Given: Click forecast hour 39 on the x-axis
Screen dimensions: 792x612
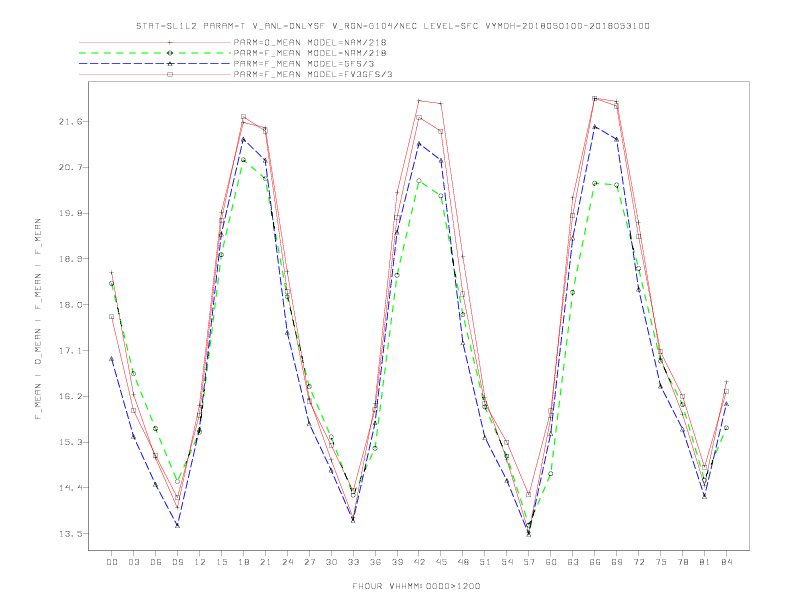Looking at the screenshot, I should (x=397, y=562).
